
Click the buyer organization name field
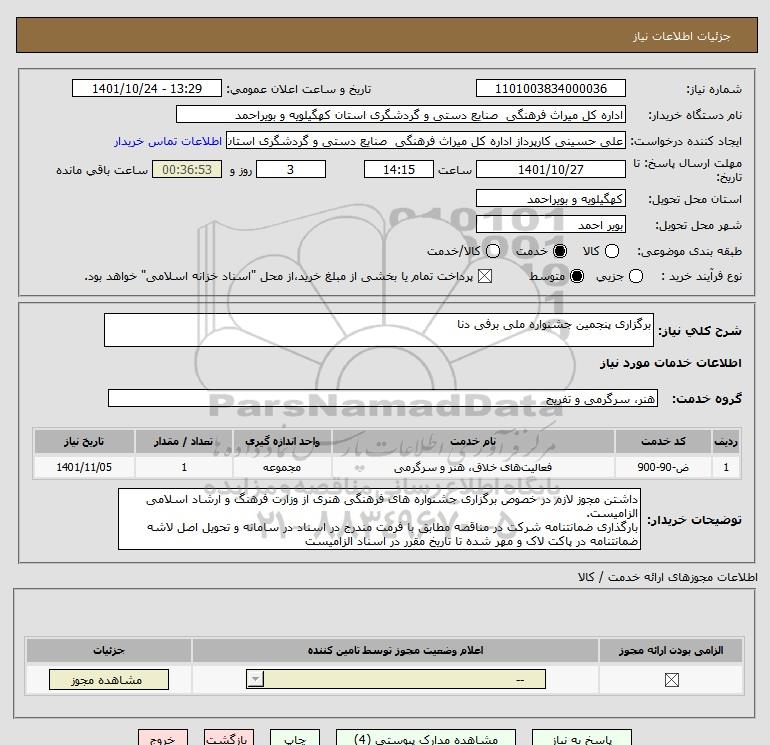(x=401, y=114)
